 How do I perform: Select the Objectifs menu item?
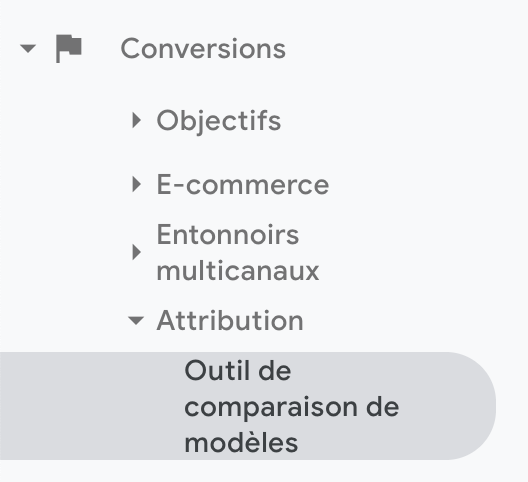[219, 121]
